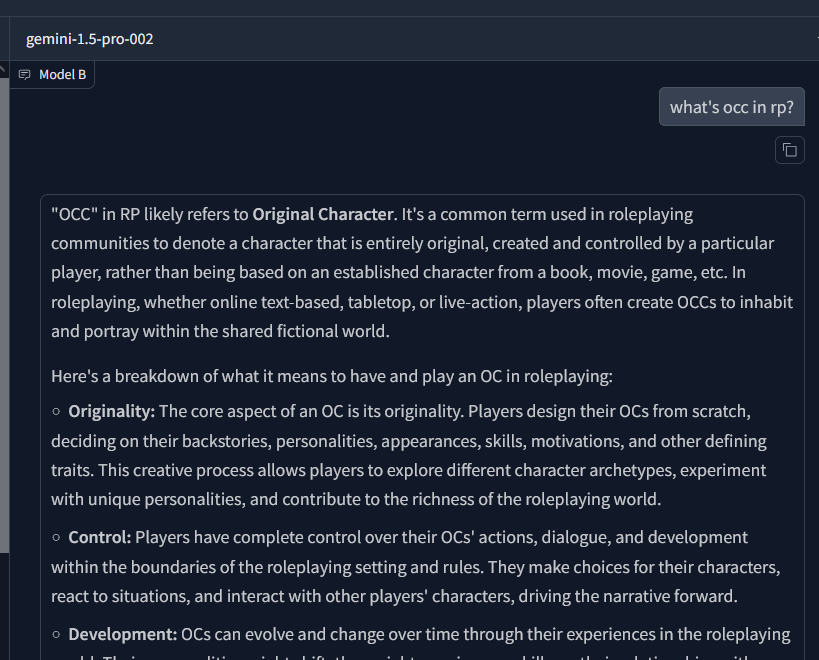Click the chat bubble icon beside Model B
The height and width of the screenshot is (660, 819).
(25, 75)
